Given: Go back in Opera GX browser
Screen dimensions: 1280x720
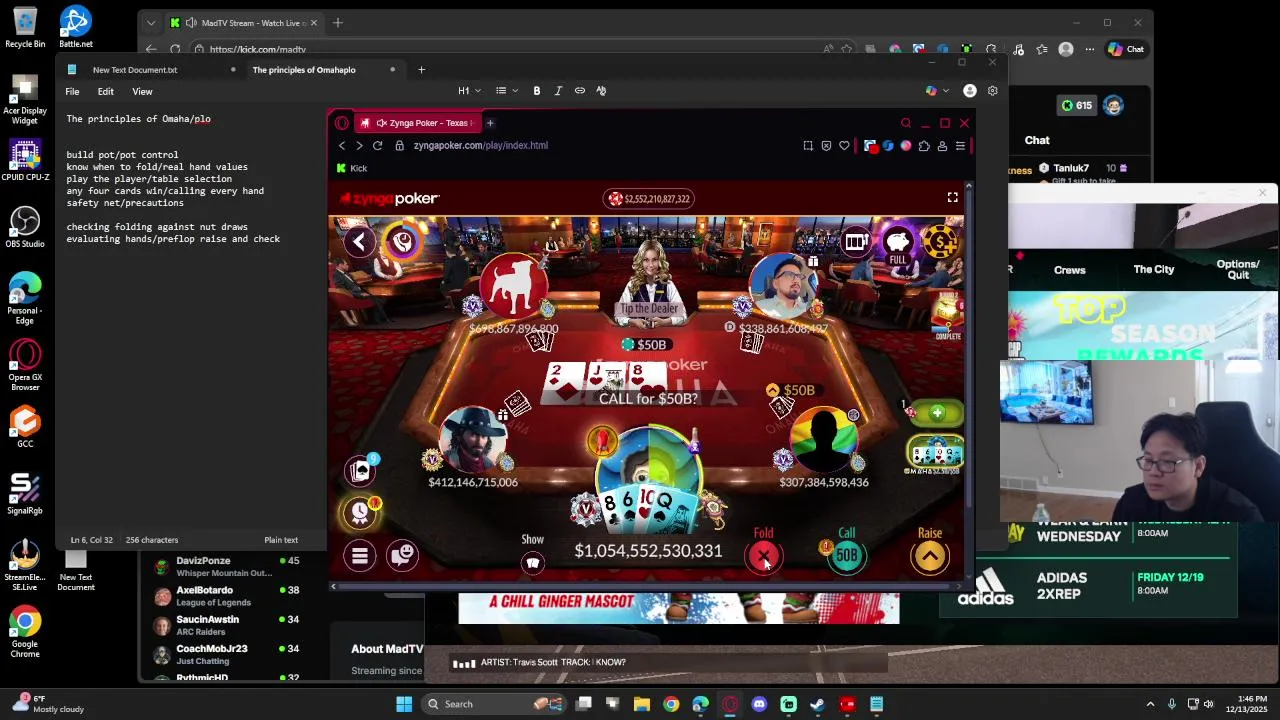Looking at the screenshot, I should (x=342, y=145).
